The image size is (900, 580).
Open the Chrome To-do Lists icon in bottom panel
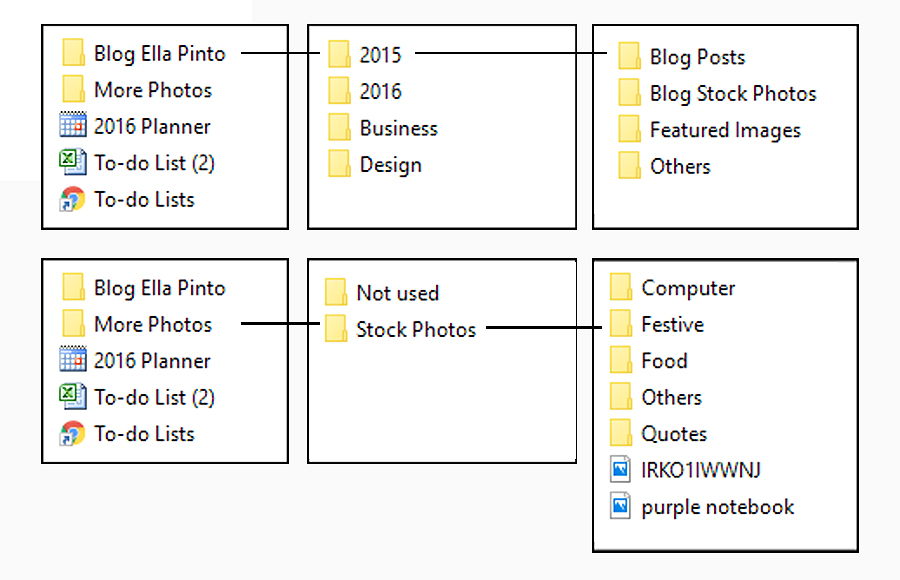[73, 433]
